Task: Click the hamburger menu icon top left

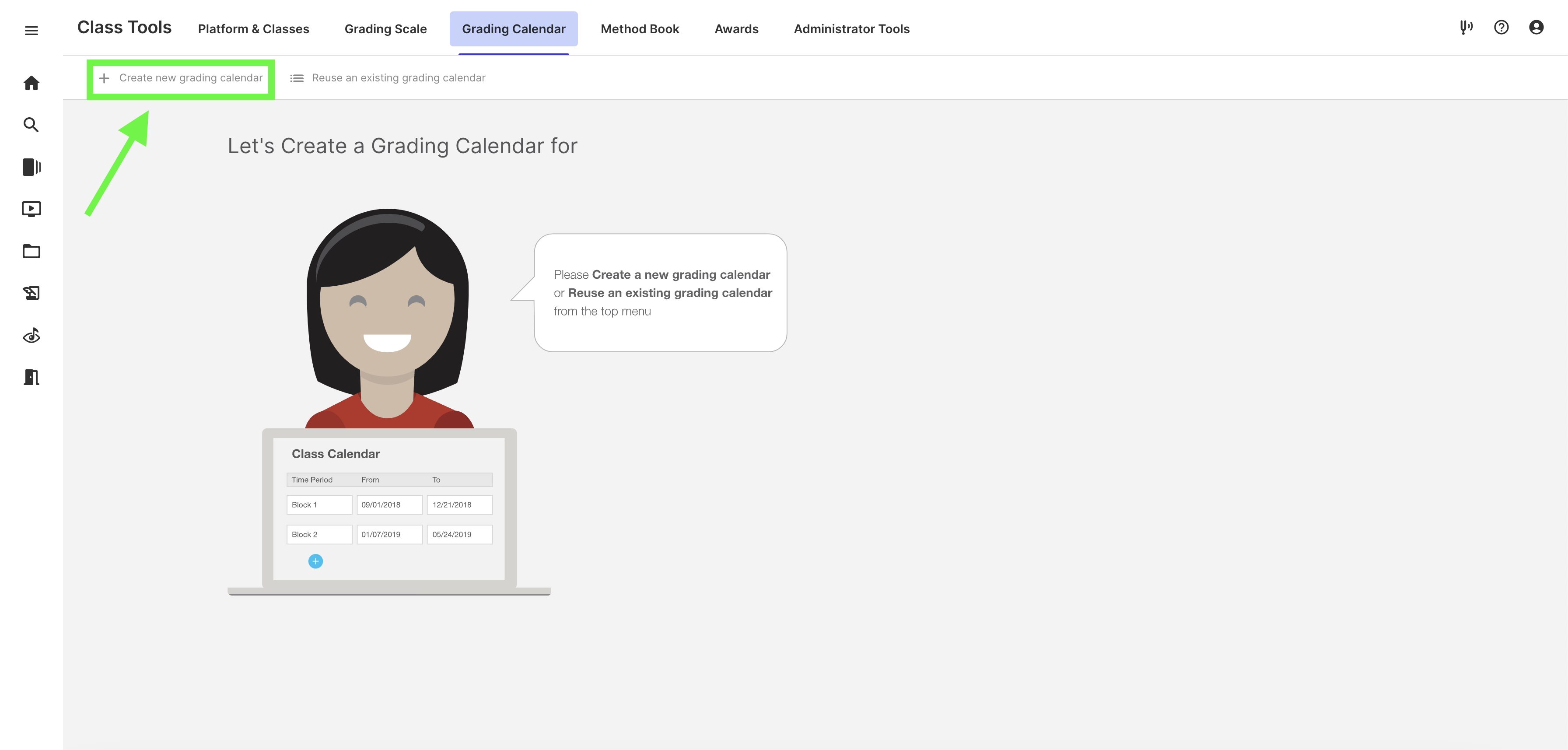Action: tap(31, 30)
